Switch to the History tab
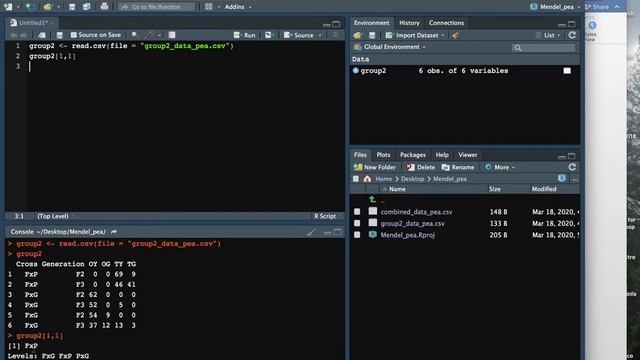 click(409, 23)
